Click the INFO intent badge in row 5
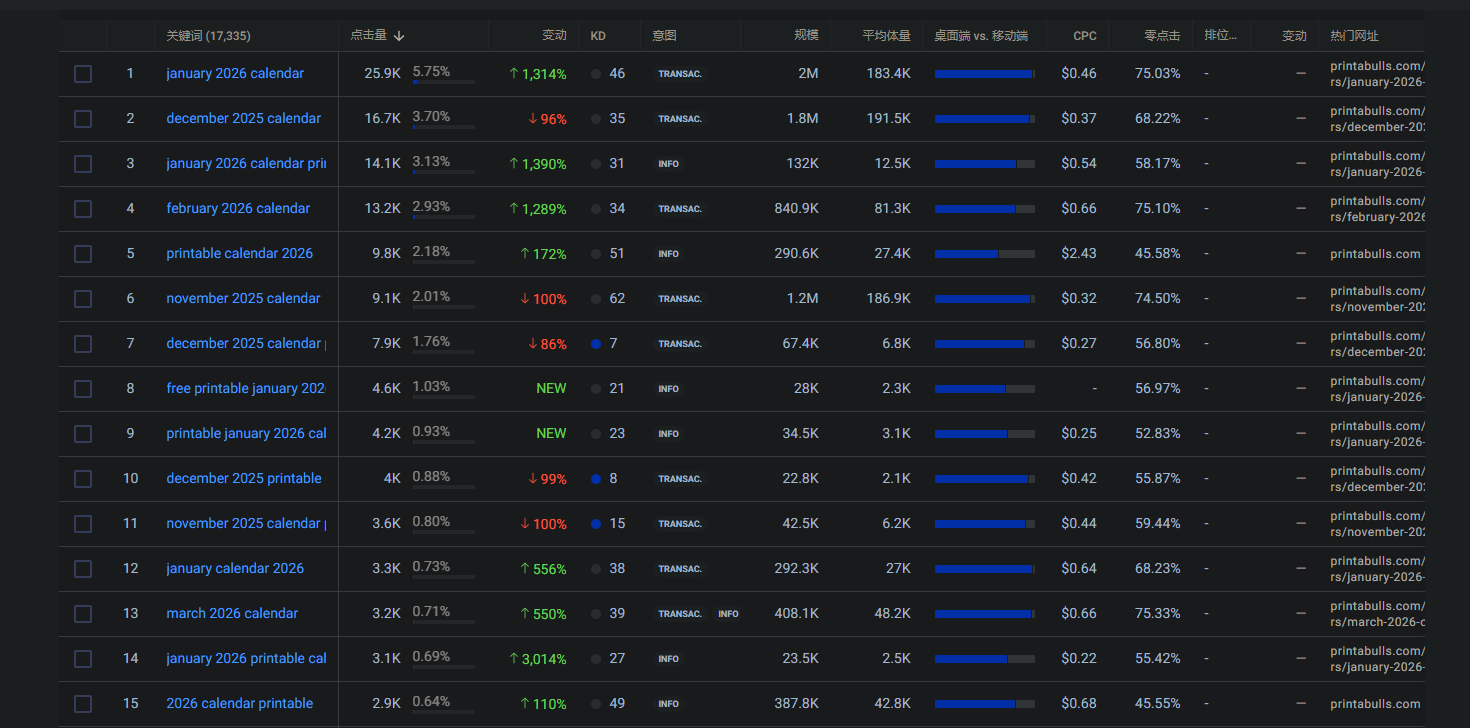The image size is (1470, 728). 668,254
